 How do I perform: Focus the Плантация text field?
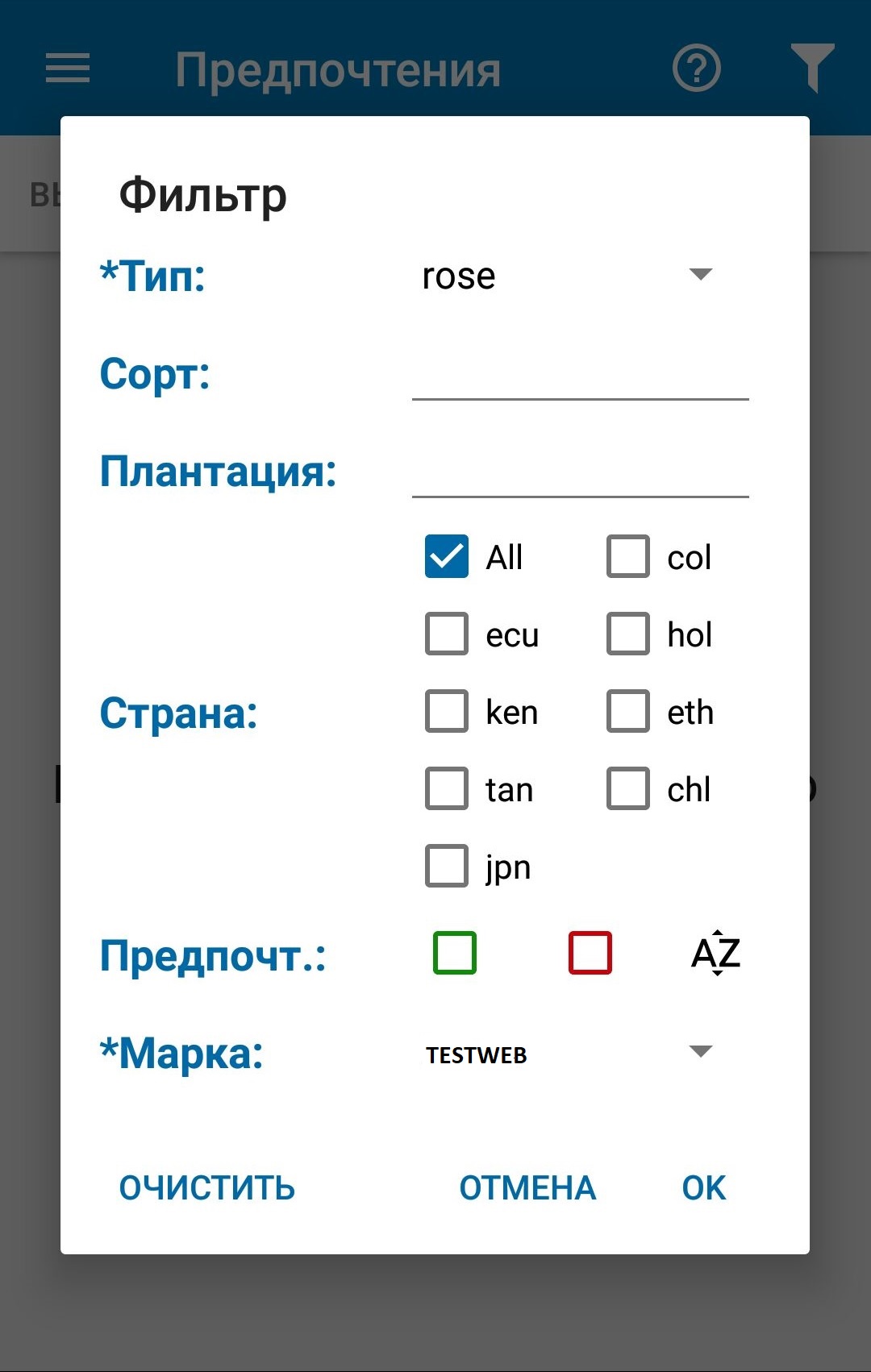(580, 473)
